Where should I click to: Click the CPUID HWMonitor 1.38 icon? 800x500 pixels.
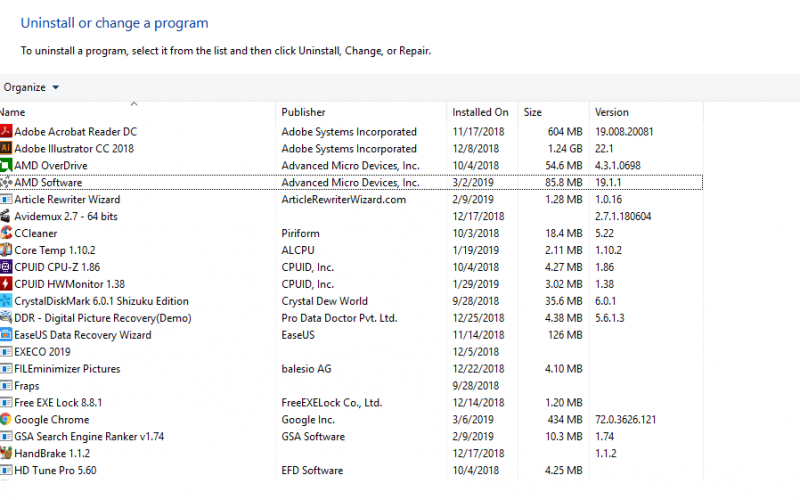pos(6,283)
